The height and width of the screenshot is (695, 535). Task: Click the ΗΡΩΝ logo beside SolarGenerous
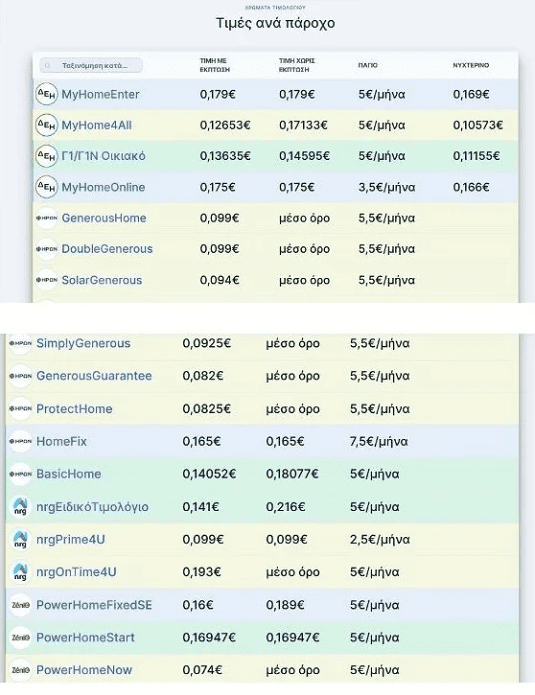pos(47,280)
